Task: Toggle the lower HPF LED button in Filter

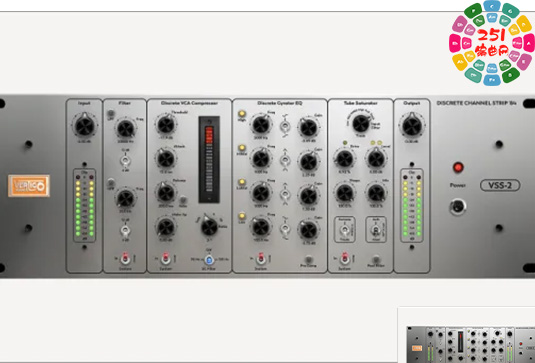Action: (x=111, y=182)
